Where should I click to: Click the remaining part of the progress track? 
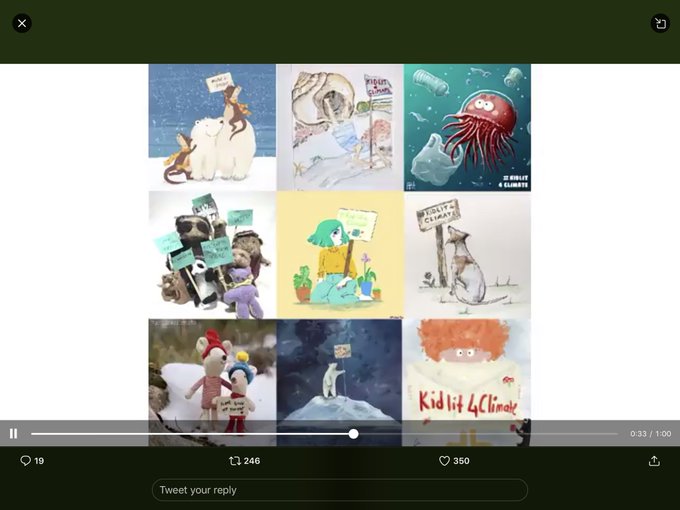coord(488,434)
